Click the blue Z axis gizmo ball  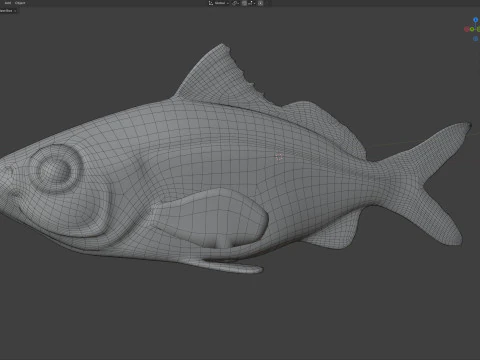click(476, 20)
